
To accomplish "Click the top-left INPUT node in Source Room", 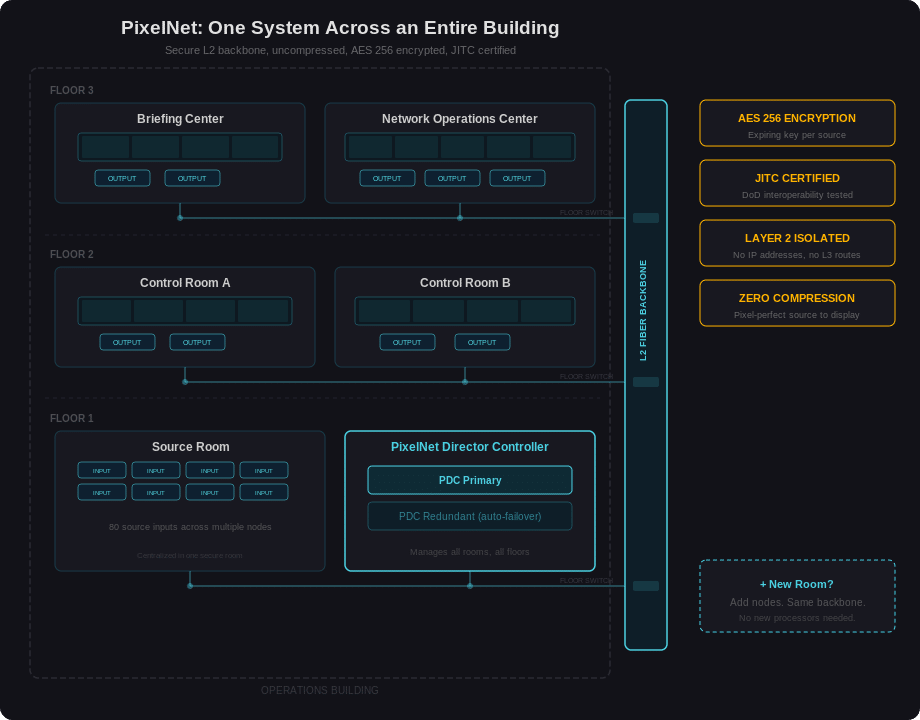I will click(102, 470).
